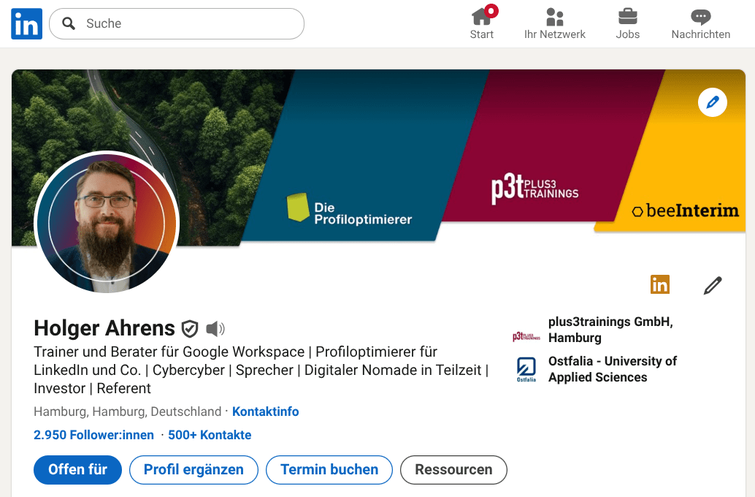755x497 pixels.
Task: Open the profile photo of Holger Ahrens
Action: click(x=107, y=223)
